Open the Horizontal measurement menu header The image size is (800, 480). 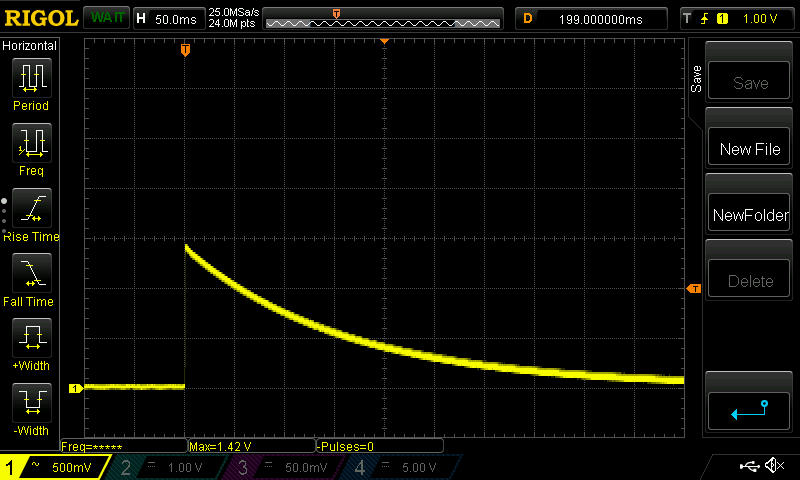click(31, 46)
